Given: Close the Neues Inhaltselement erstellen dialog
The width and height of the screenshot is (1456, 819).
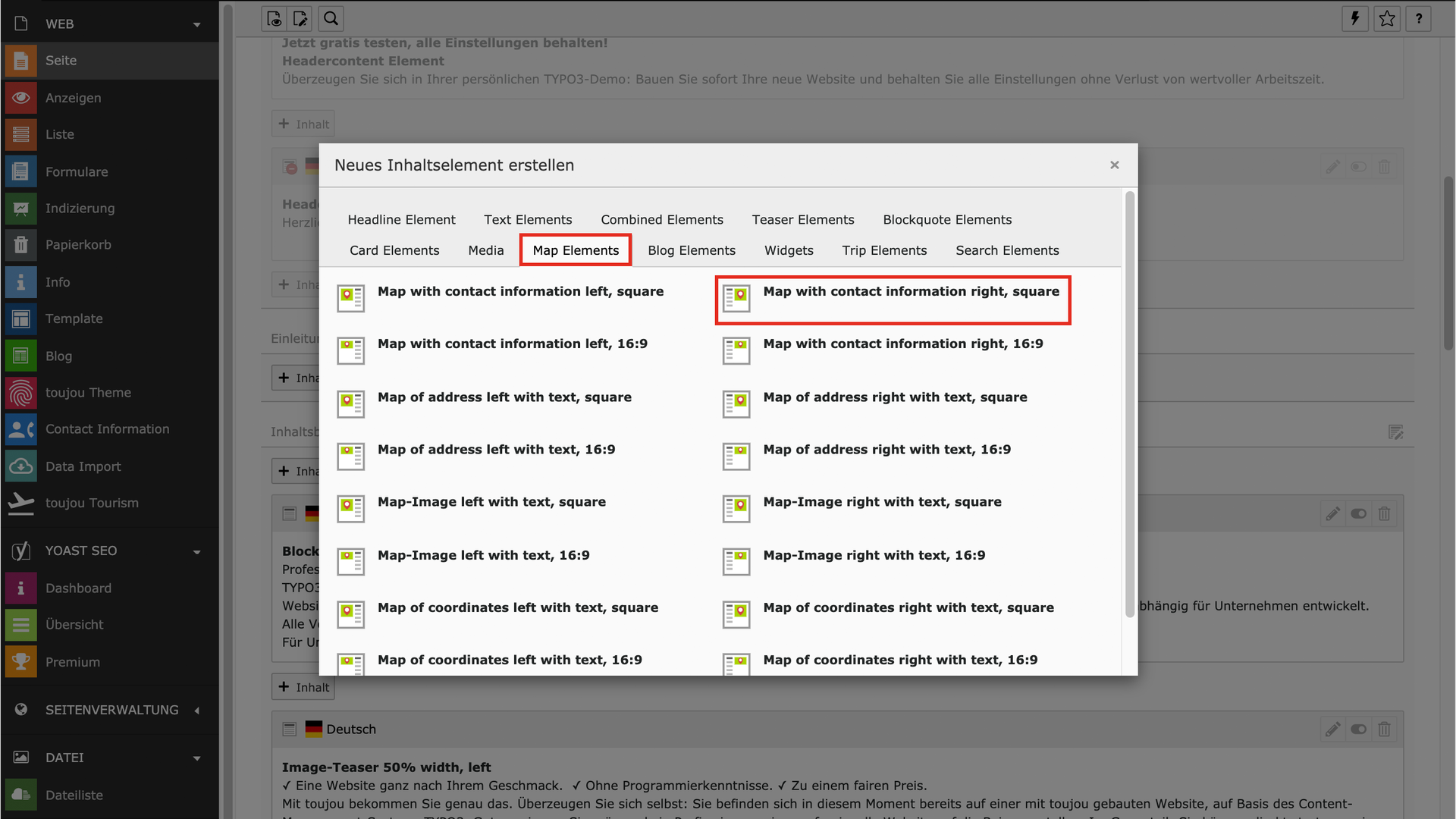Looking at the screenshot, I should pyautogui.click(x=1114, y=165).
